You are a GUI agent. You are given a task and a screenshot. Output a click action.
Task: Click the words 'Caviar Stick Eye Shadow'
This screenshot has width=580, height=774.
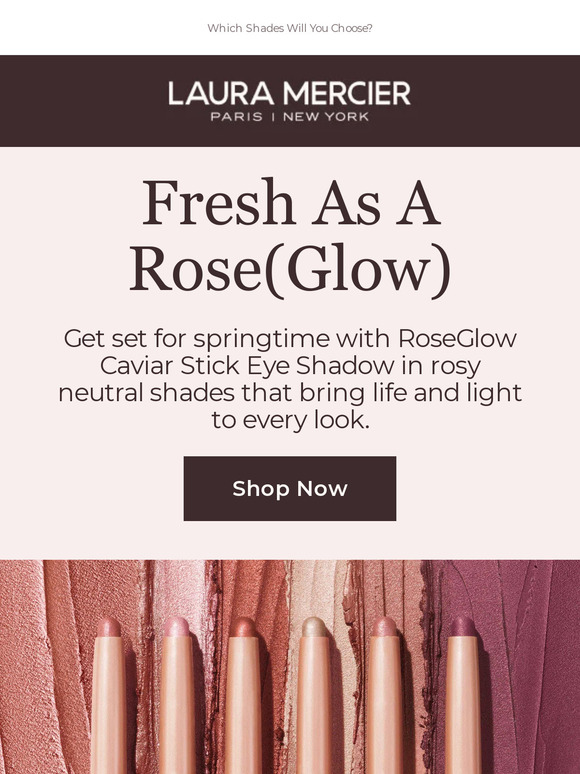click(x=247, y=366)
